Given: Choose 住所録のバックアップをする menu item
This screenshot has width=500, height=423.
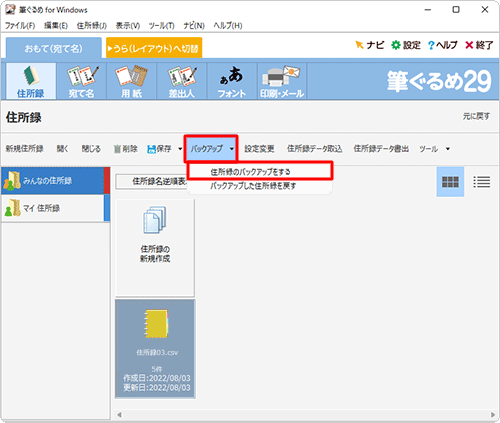Looking at the screenshot, I should (260, 171).
